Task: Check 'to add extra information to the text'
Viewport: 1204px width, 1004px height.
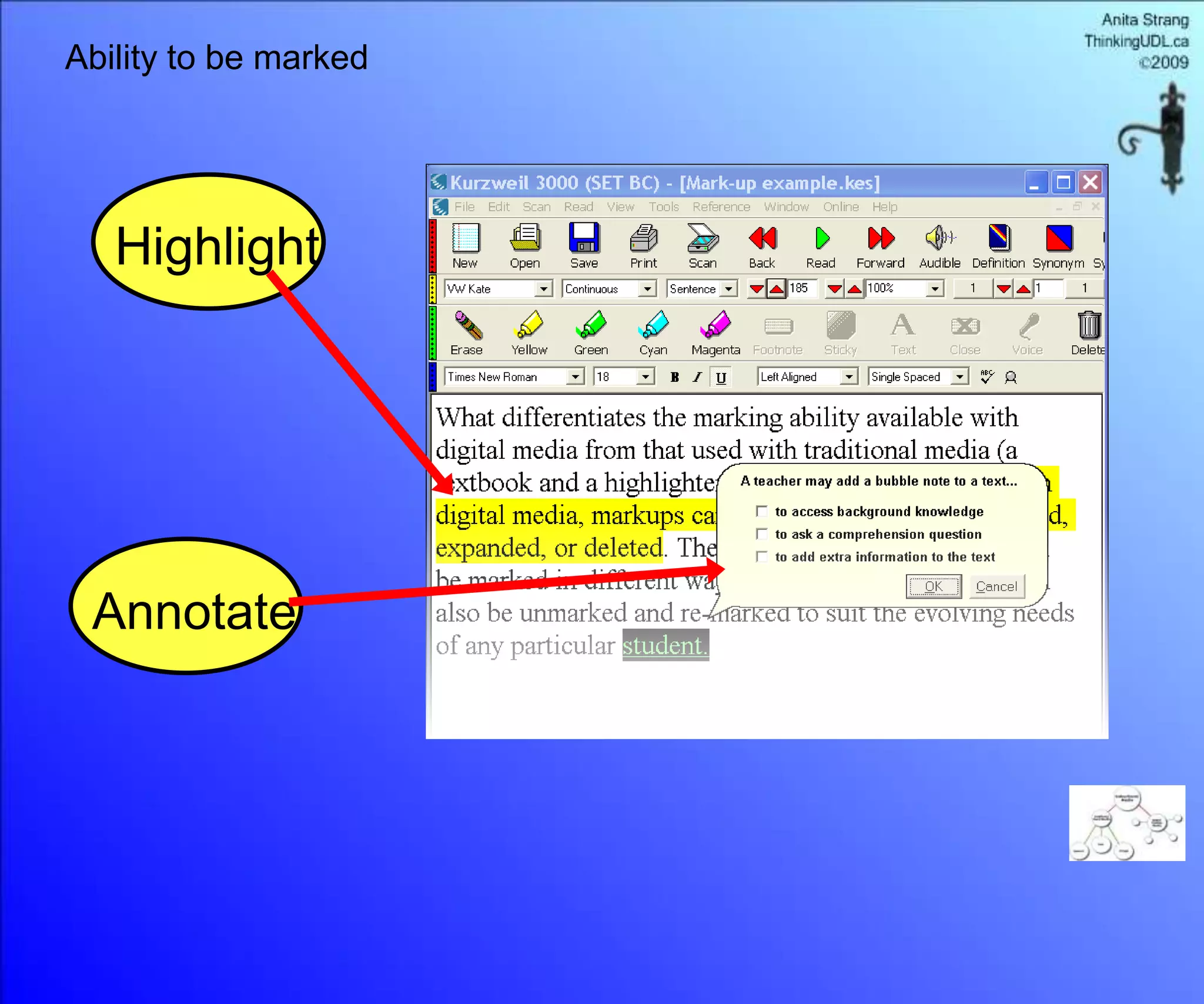Action: tap(762, 556)
